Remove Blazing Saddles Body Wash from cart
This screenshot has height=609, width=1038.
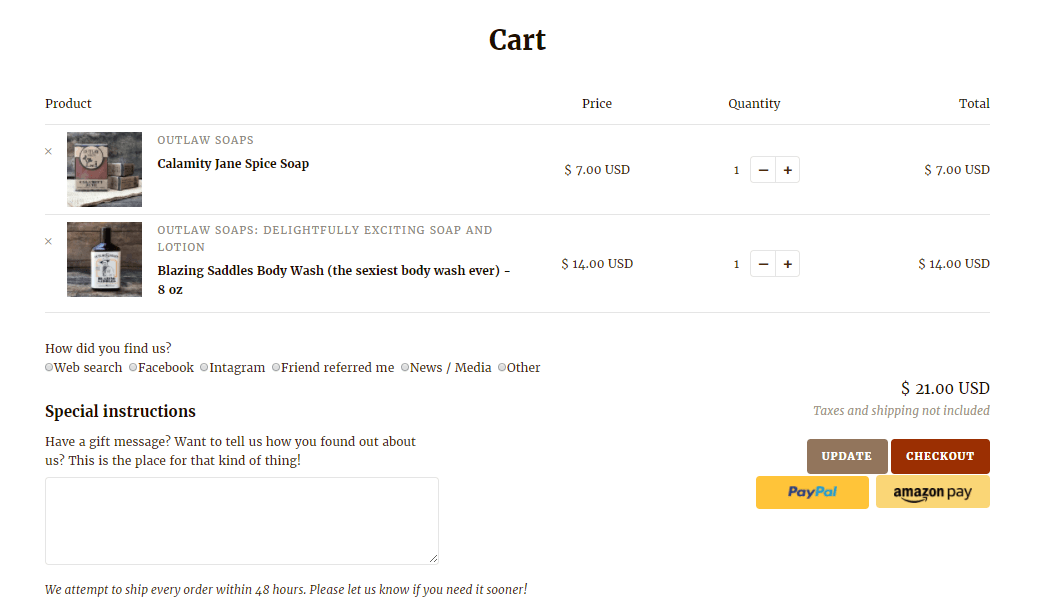point(48,242)
